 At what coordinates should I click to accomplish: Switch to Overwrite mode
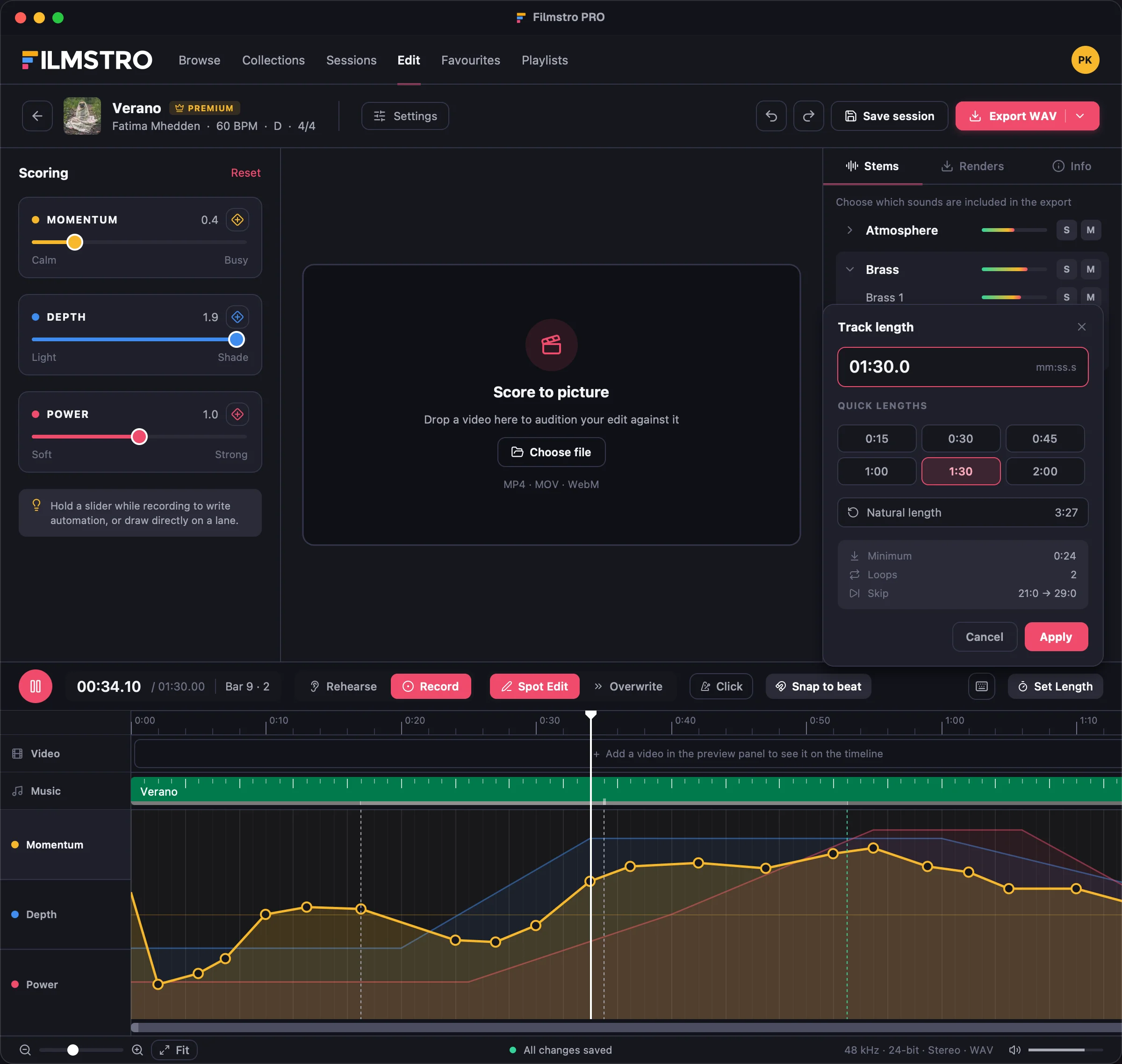(x=628, y=686)
